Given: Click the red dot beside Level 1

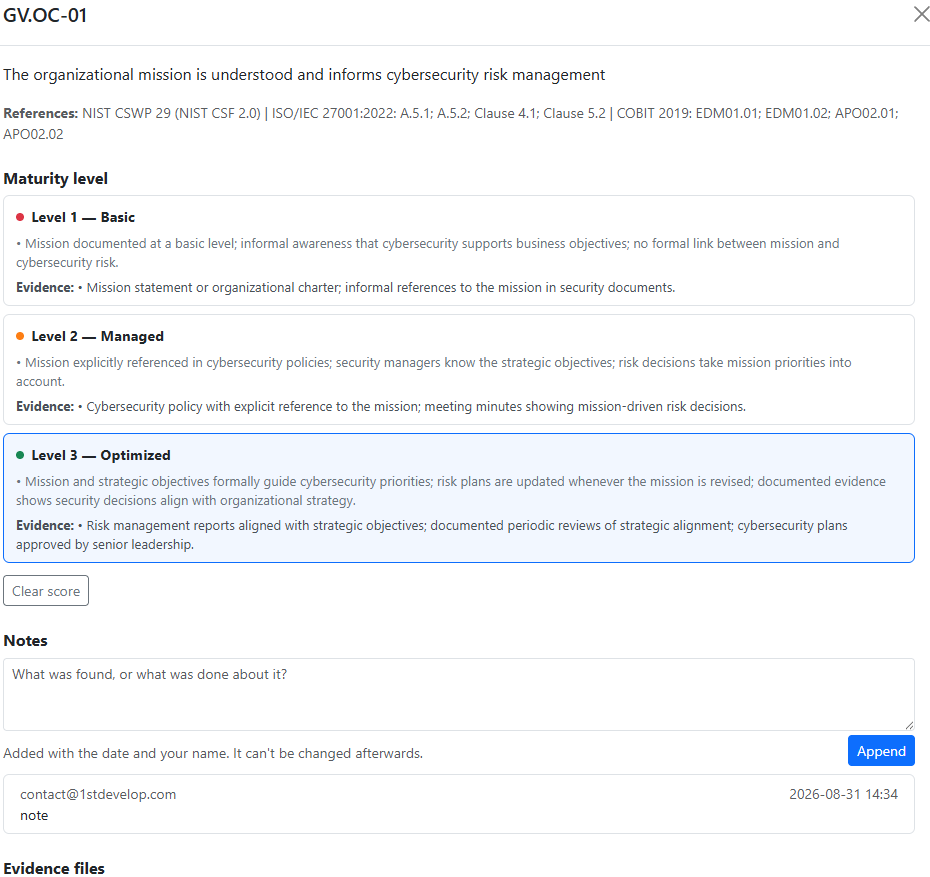Looking at the screenshot, I should click(20, 218).
